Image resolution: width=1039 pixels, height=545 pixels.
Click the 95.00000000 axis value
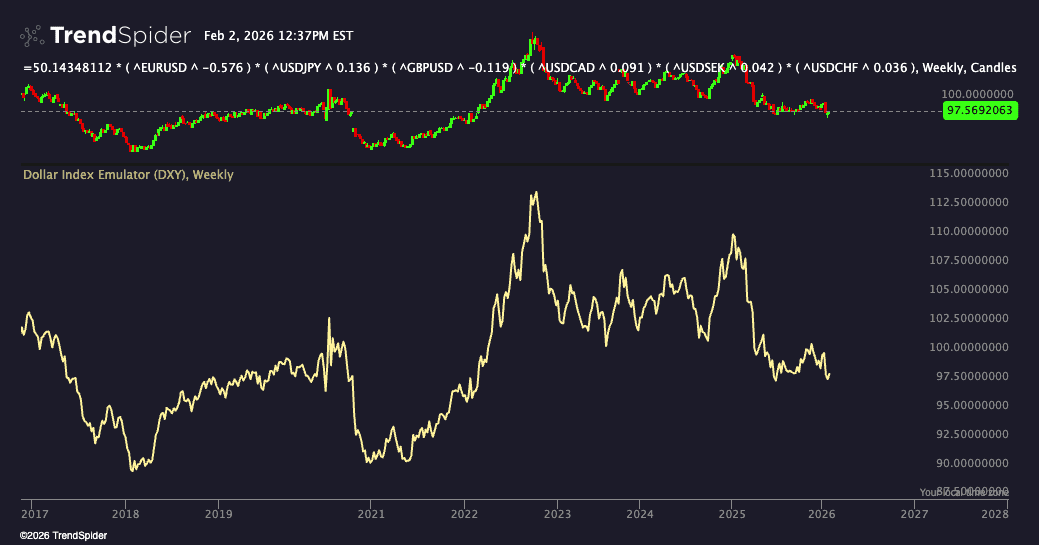click(x=972, y=405)
